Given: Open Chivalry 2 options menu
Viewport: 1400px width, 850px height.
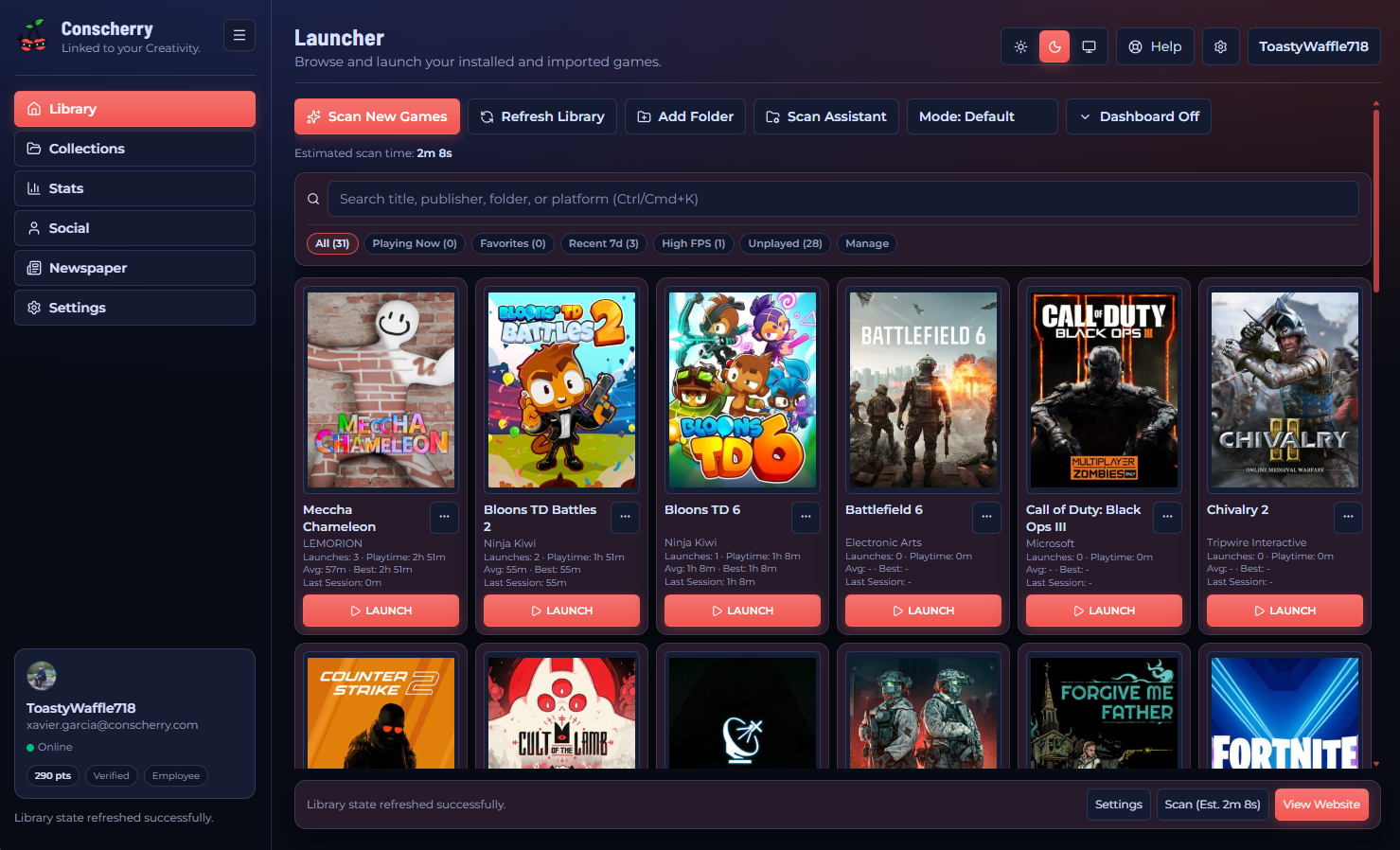Looking at the screenshot, I should point(1348,517).
